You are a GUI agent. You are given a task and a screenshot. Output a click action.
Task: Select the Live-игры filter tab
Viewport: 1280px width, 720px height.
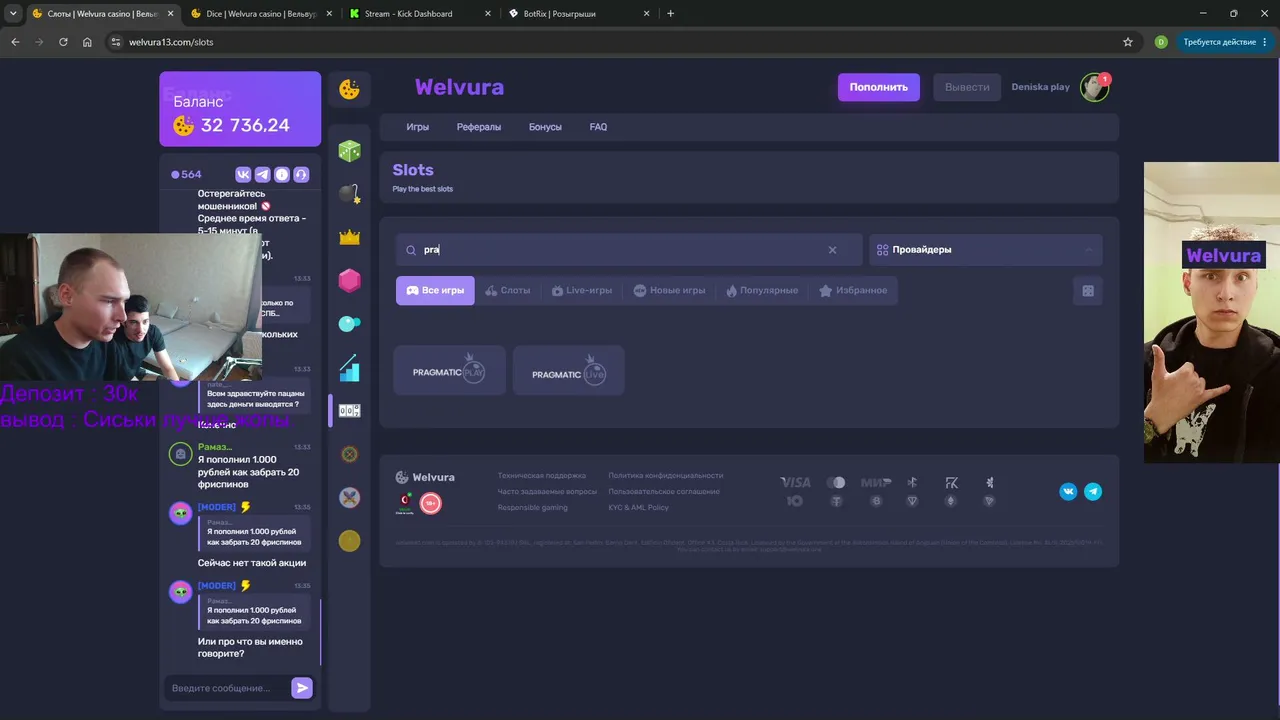coord(581,290)
